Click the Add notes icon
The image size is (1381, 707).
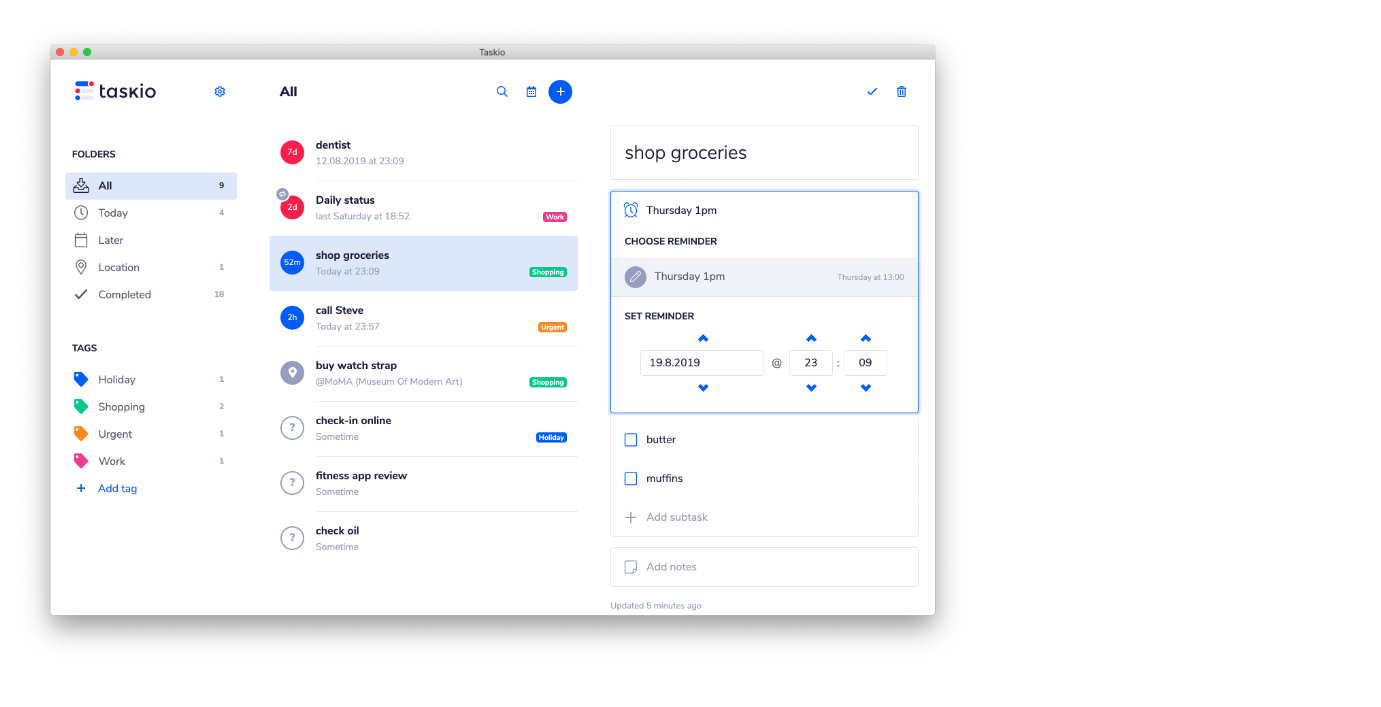(x=631, y=567)
